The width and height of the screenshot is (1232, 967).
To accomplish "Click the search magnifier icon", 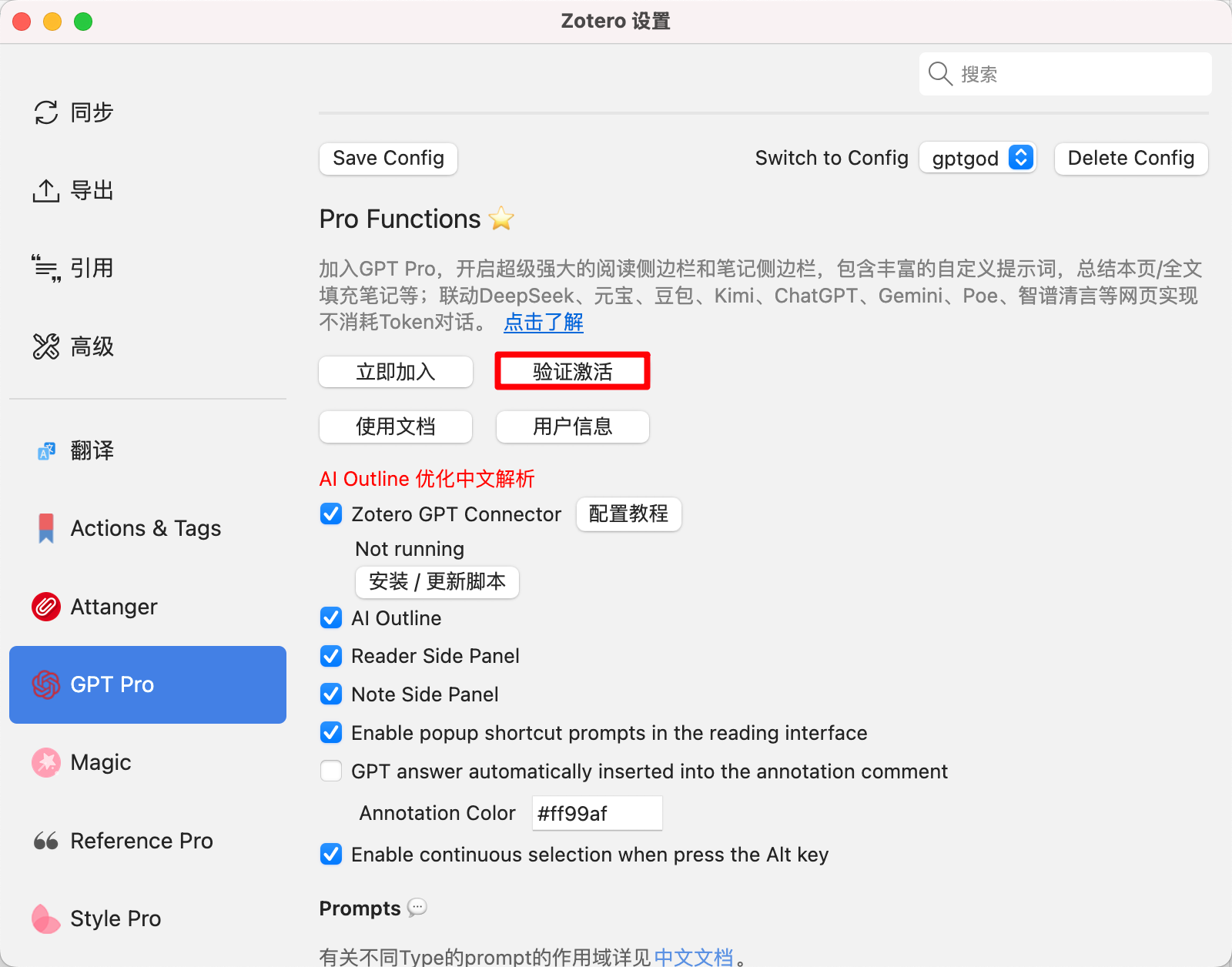I will click(x=940, y=74).
